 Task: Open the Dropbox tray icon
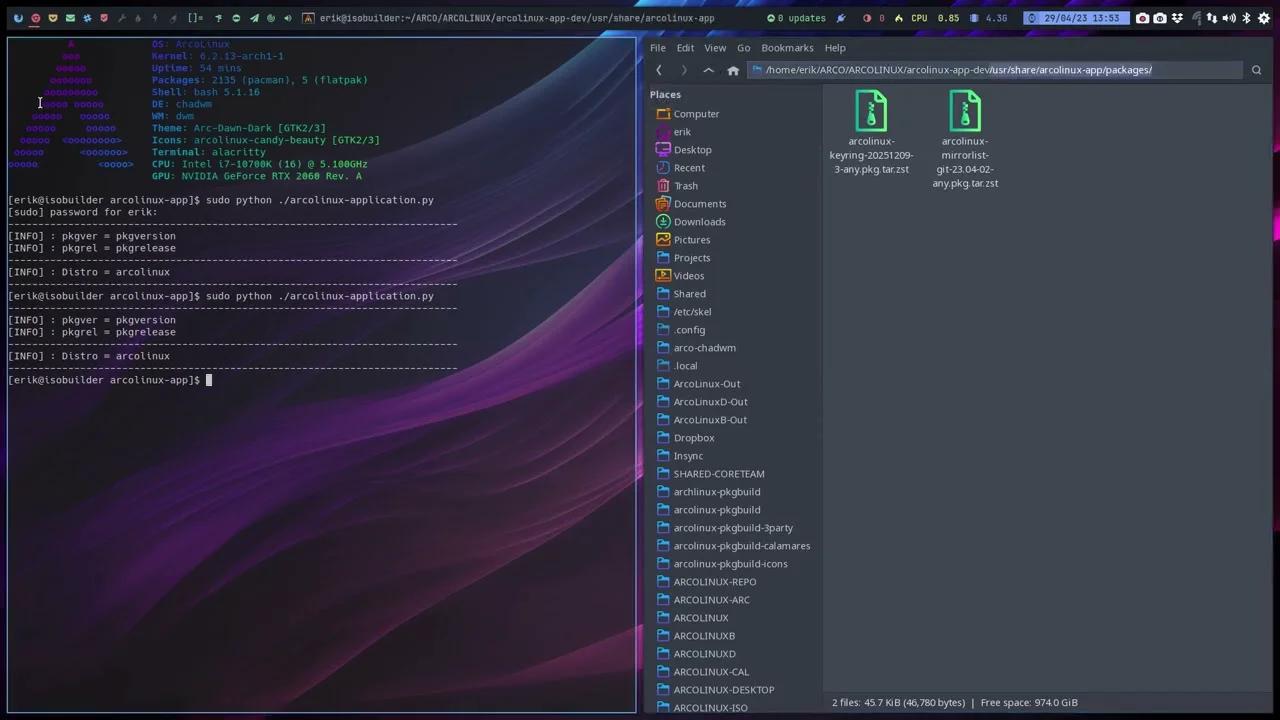[1177, 18]
